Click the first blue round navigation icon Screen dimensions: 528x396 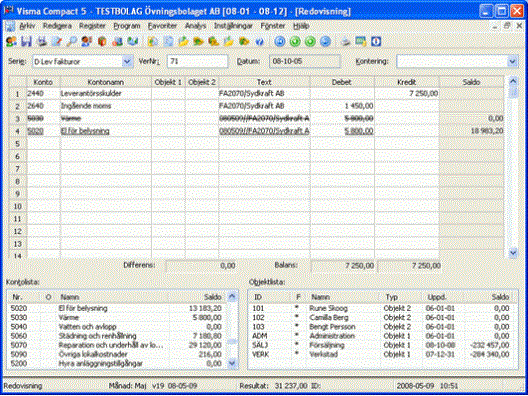click(x=280, y=41)
